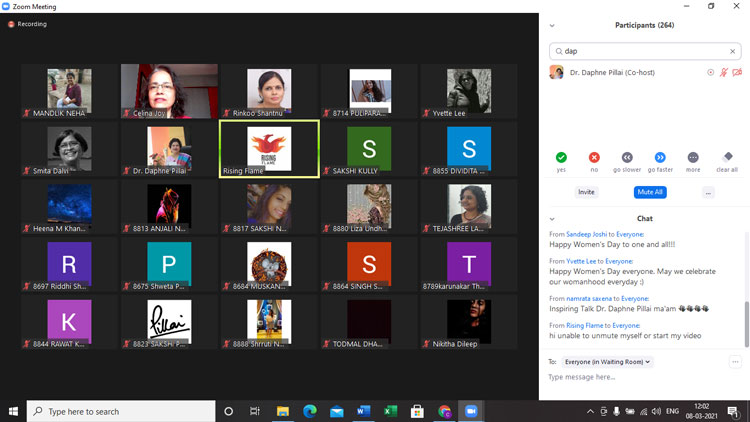Clear the participant search with the X

[732, 51]
